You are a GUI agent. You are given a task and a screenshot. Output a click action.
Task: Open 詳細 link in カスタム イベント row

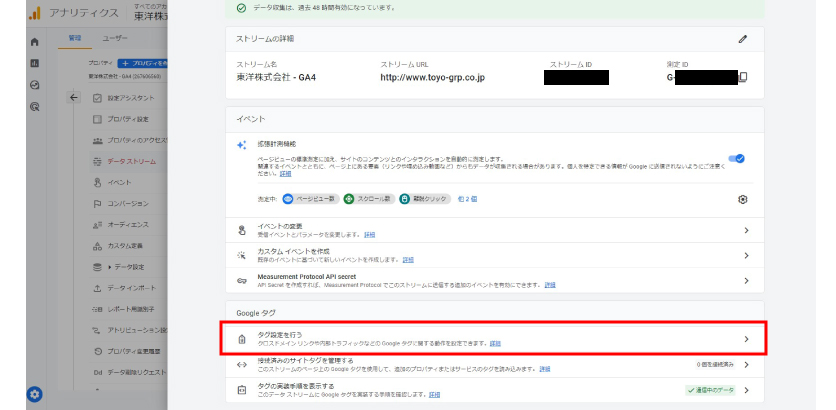tap(408, 260)
